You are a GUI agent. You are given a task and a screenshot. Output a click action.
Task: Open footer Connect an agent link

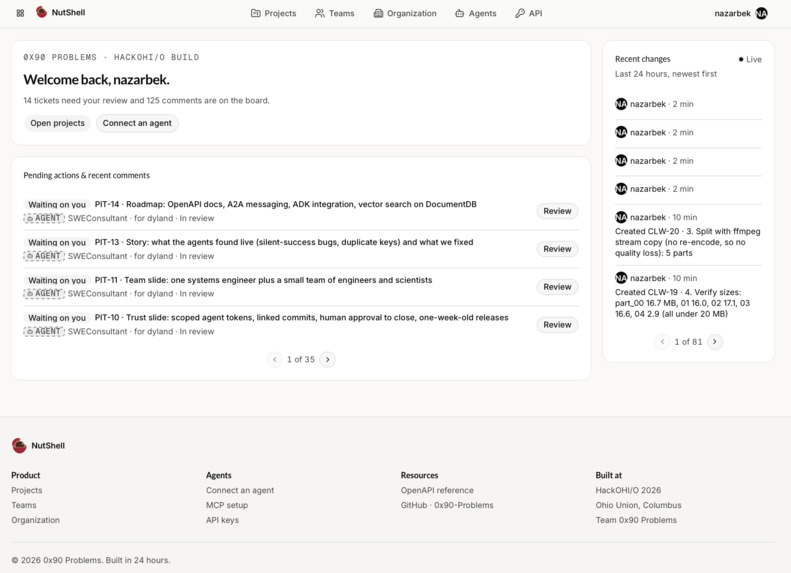(x=240, y=490)
